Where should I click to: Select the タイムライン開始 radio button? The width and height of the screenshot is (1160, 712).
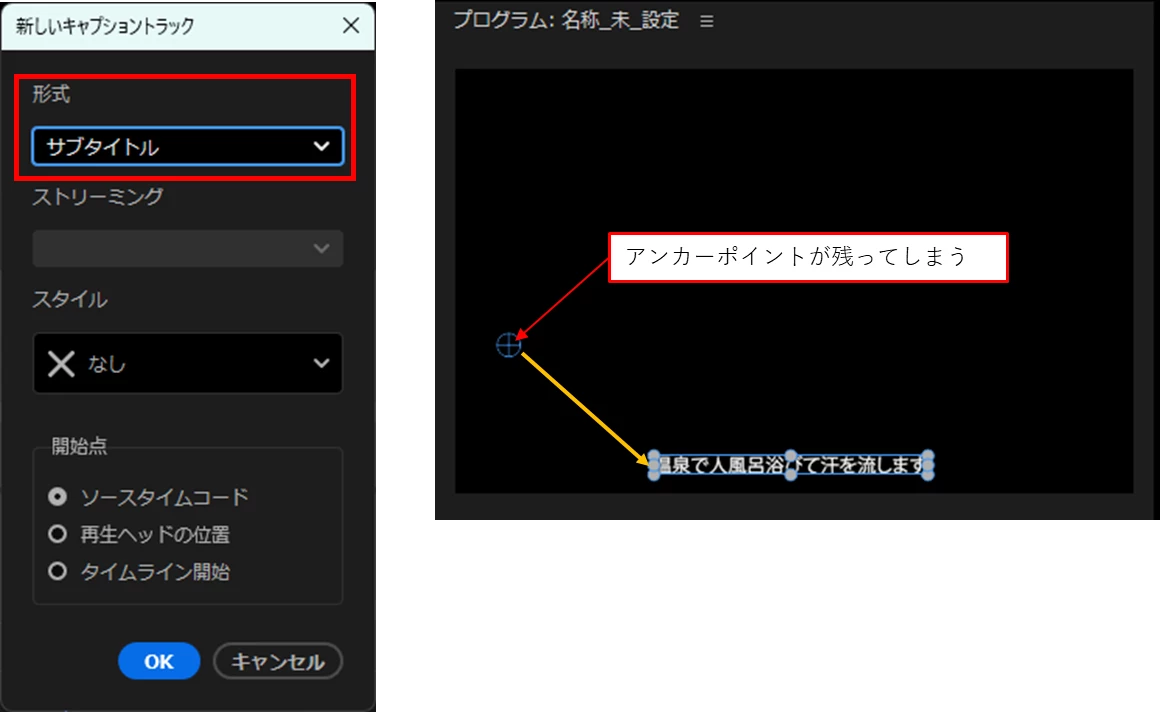[x=58, y=571]
